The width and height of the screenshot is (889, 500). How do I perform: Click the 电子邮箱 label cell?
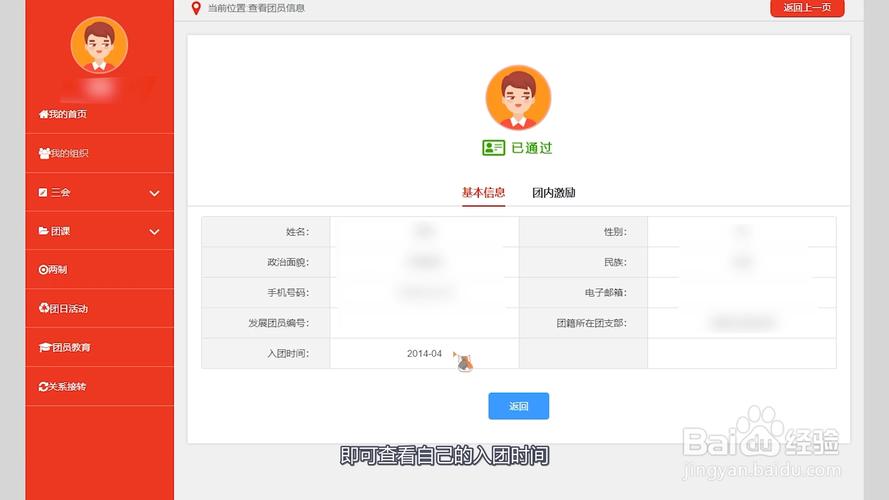[x=583, y=293]
